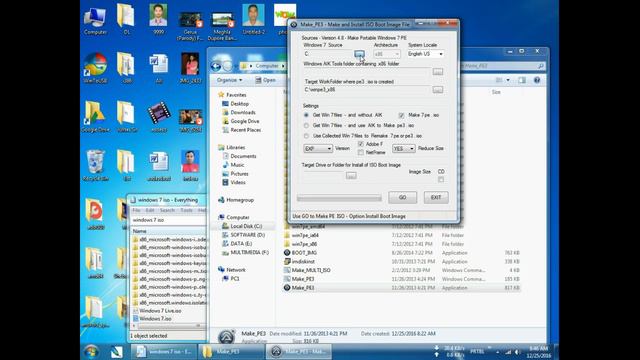The image size is (640, 360).
Task: Click the GO button
Action: click(x=402, y=198)
